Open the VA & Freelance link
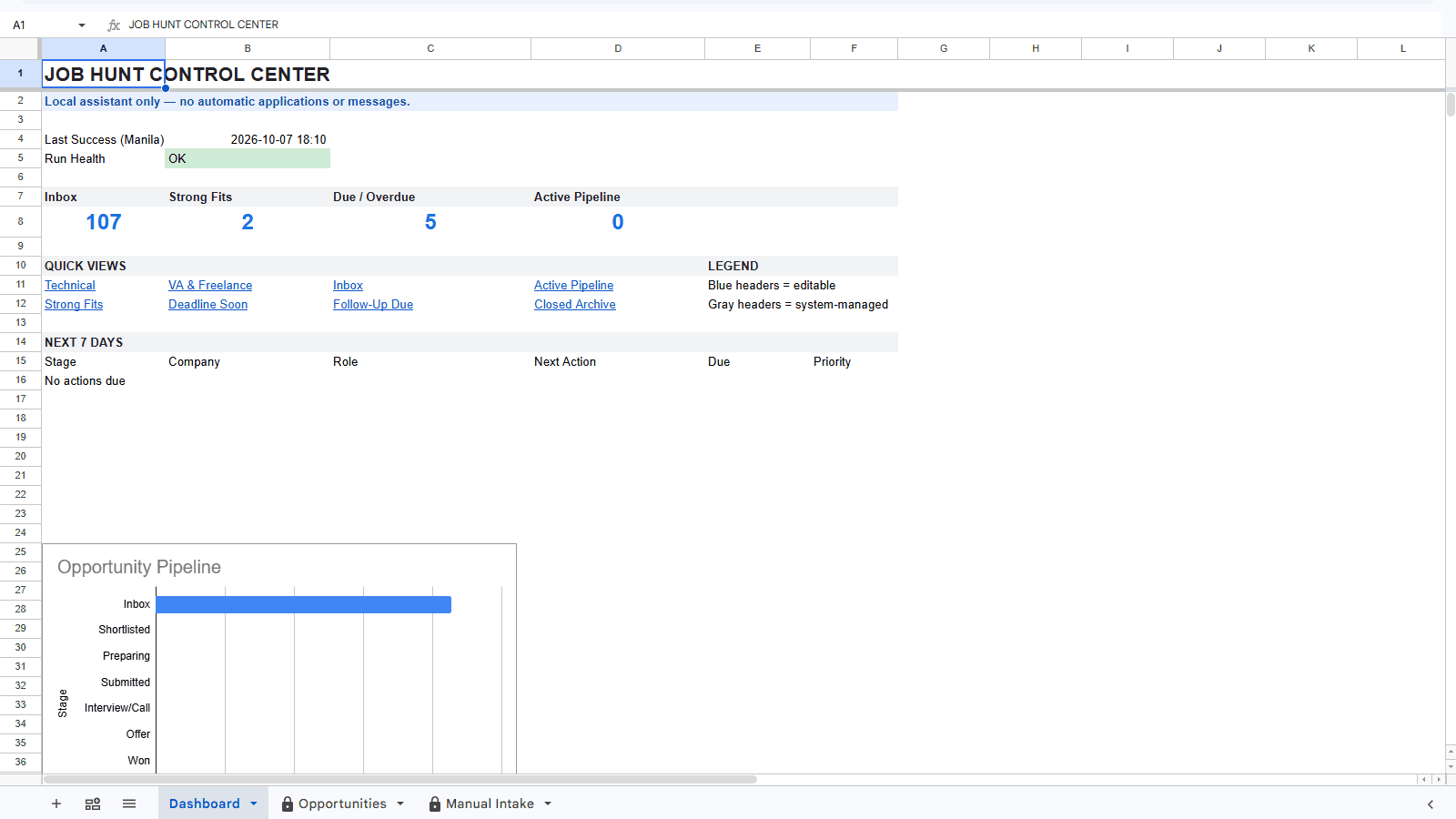Screen dimensions: 1456x819 click(210, 285)
